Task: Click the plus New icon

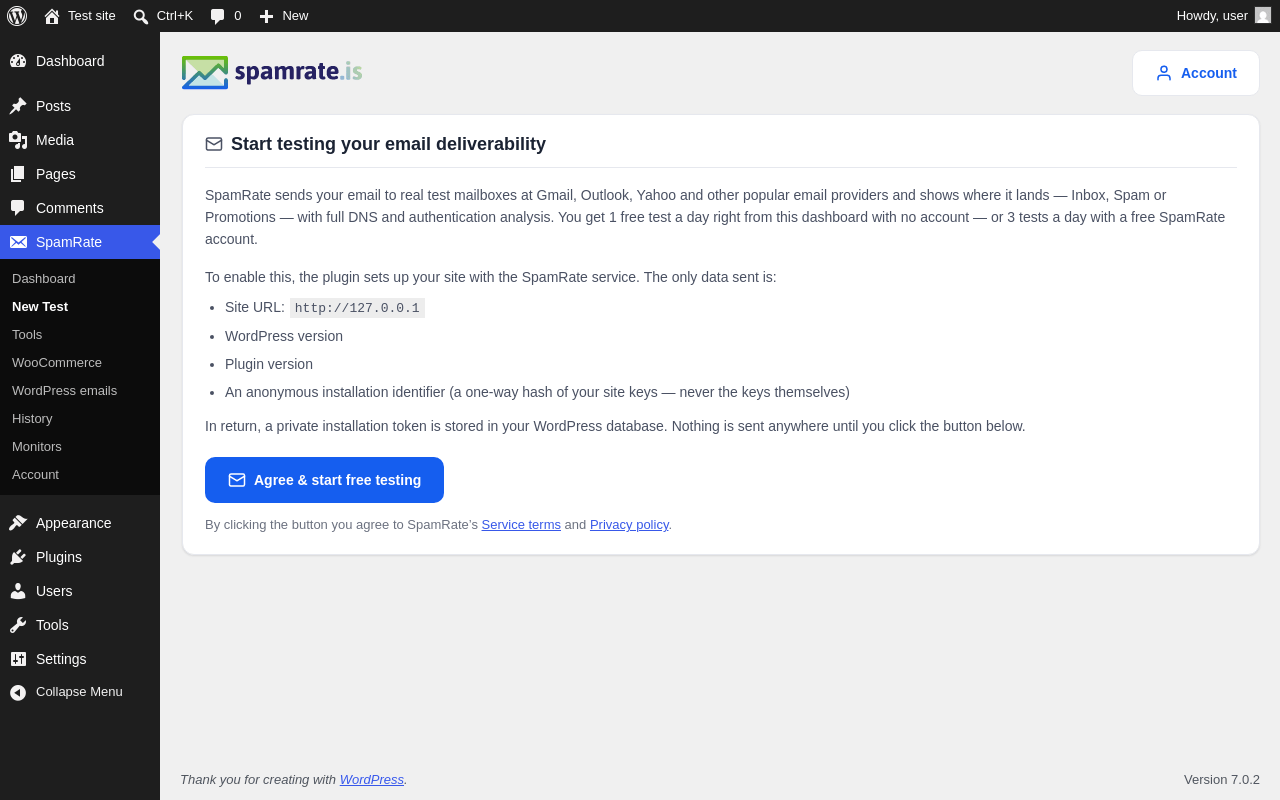Action: click(x=266, y=16)
